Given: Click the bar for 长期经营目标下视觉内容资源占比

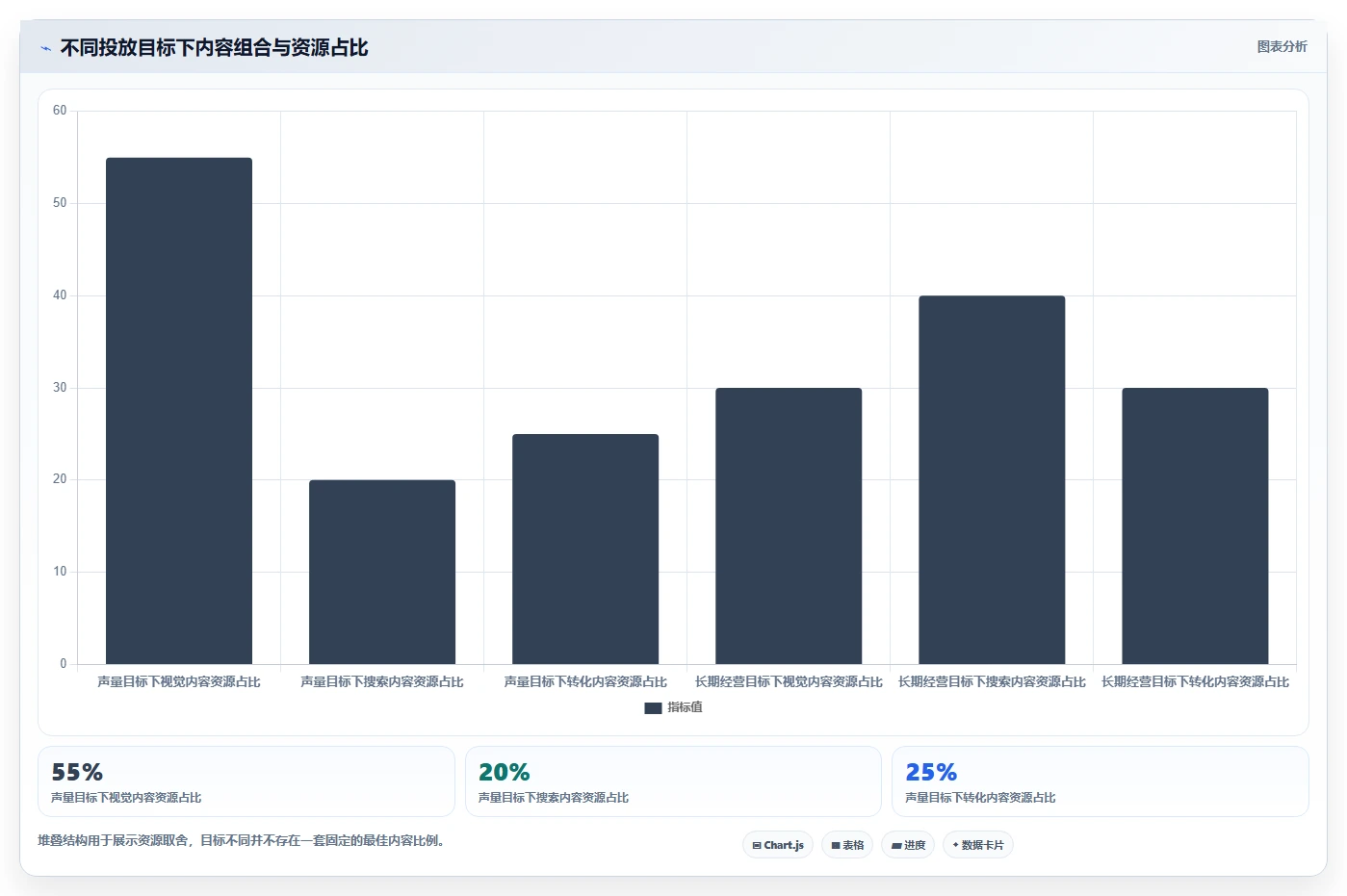Looking at the screenshot, I should (x=789, y=525).
